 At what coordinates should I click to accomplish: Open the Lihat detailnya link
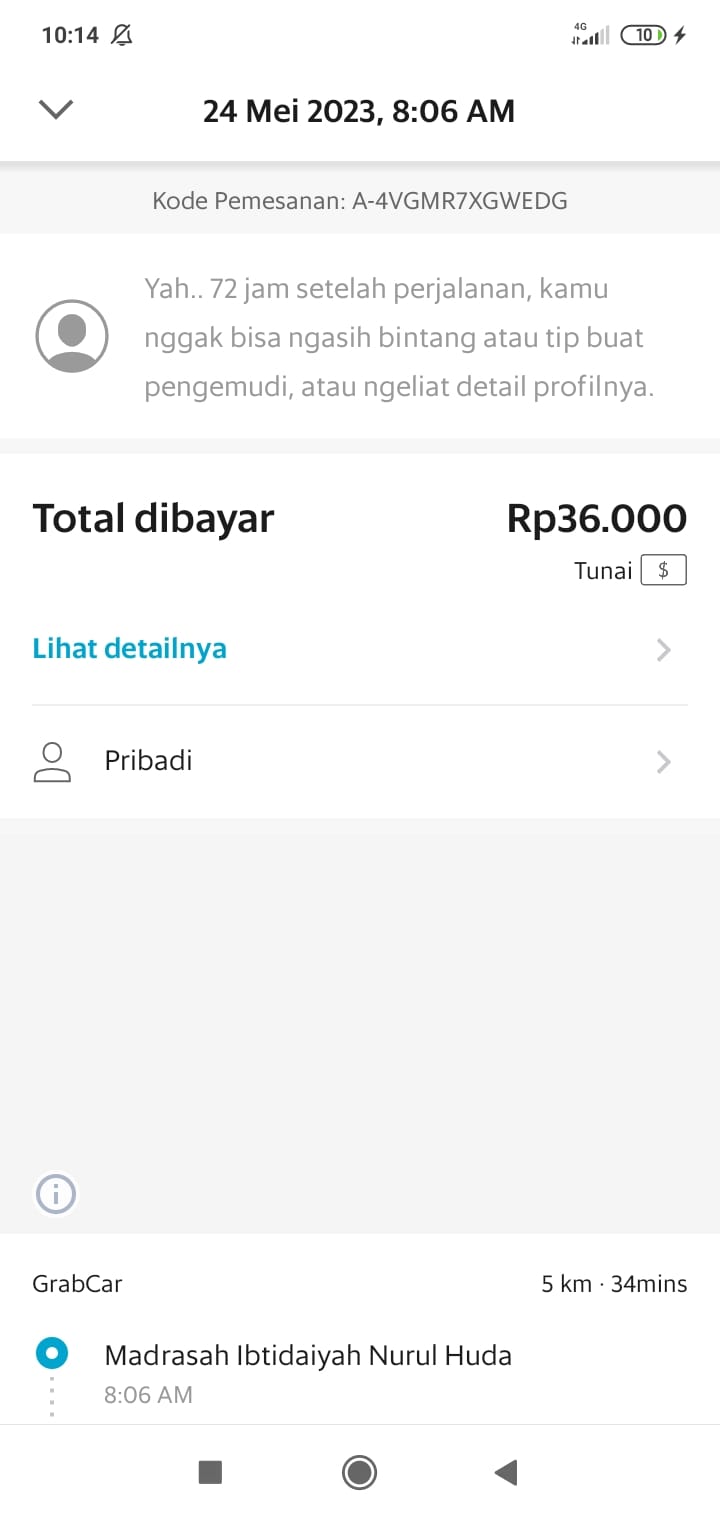click(130, 649)
